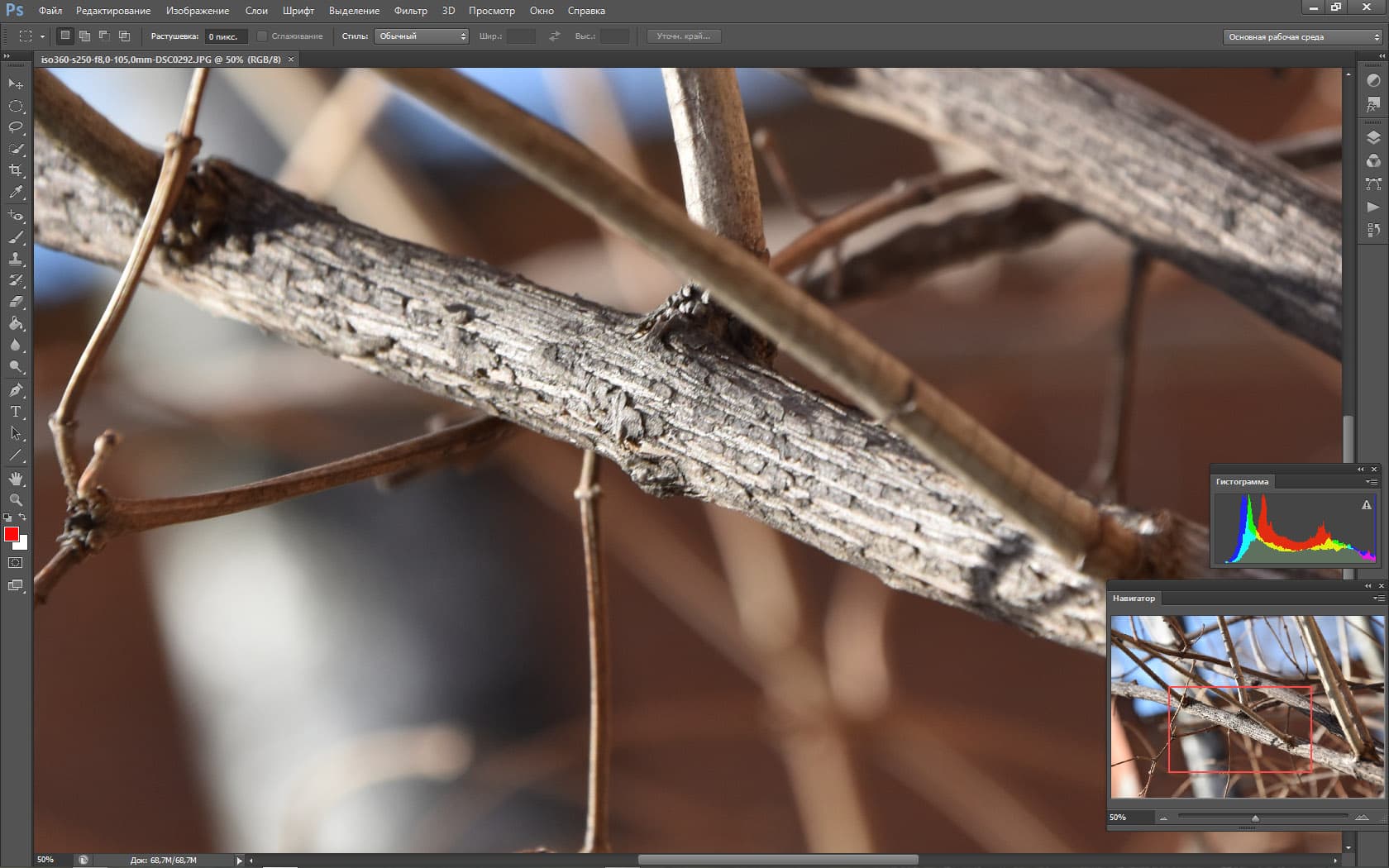Choose Add to Selection mode
Viewport: 1389px width, 868px height.
click(x=84, y=36)
